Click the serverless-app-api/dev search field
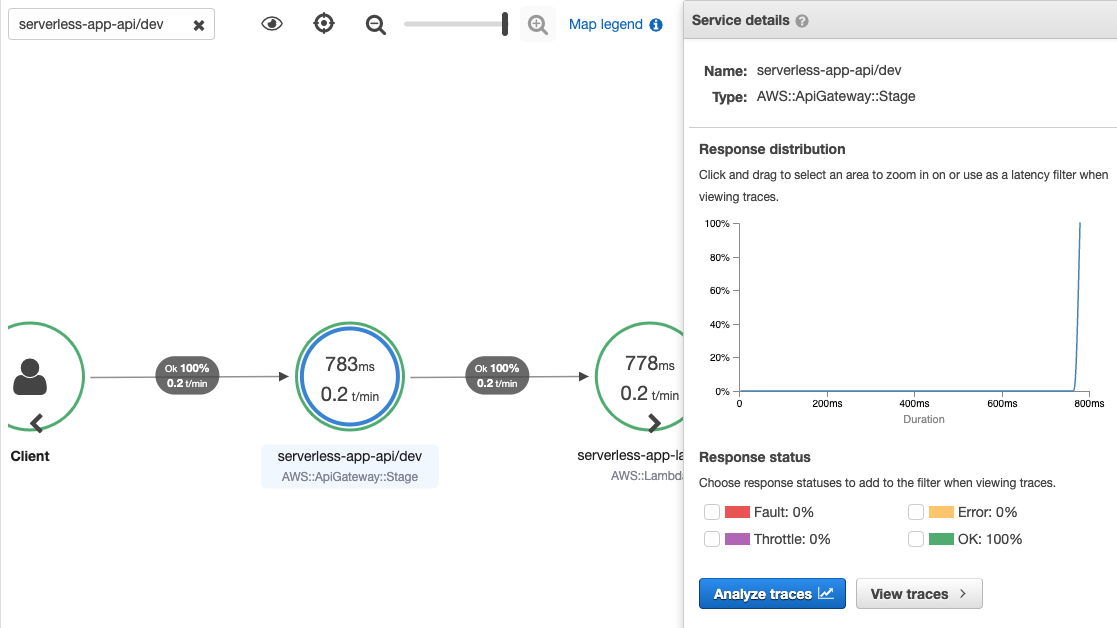This screenshot has height=628, width=1117. click(111, 24)
